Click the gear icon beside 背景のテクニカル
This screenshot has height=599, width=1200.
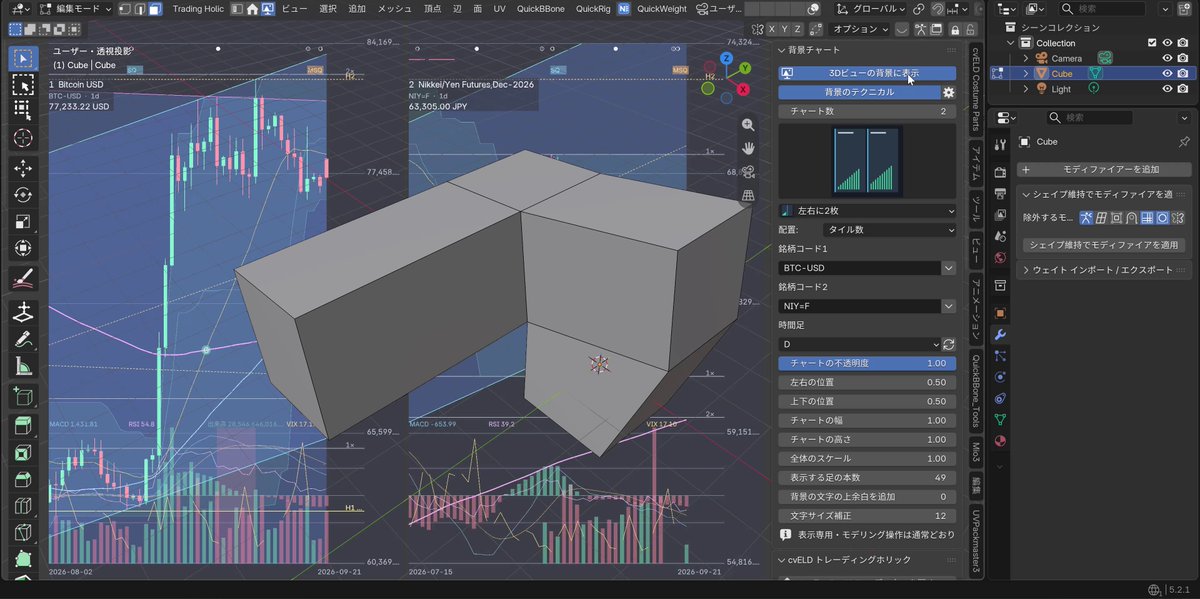(949, 92)
